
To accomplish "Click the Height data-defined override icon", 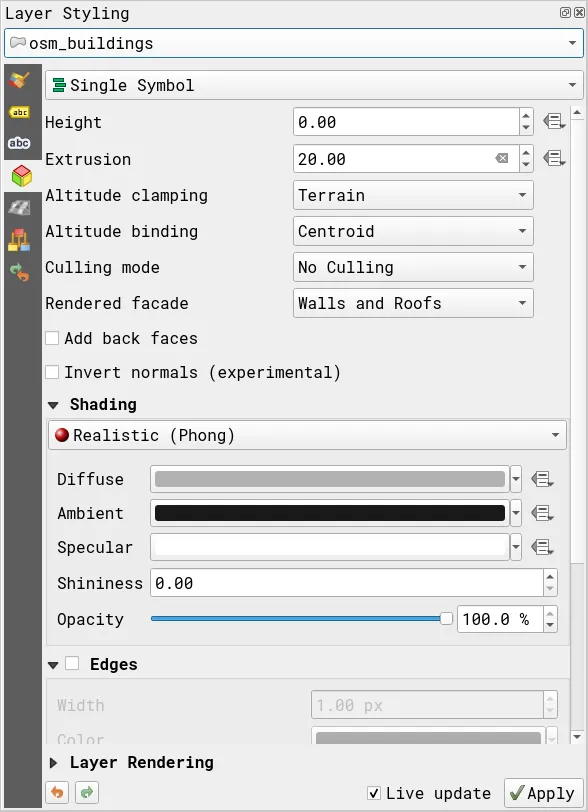I will click(554, 122).
